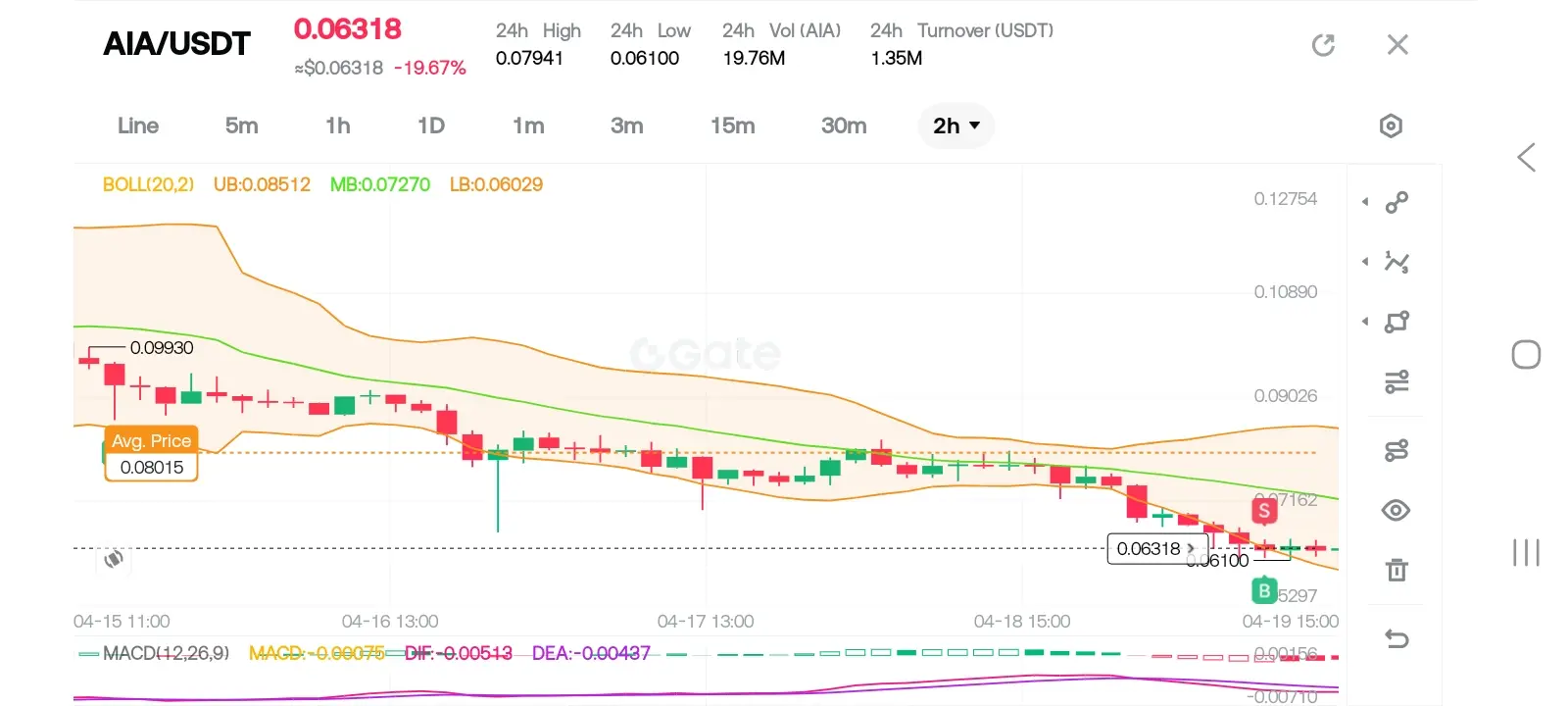Image resolution: width=1568 pixels, height=706 pixels.
Task: Delete drawings with the trash icon
Action: pos(1396,570)
